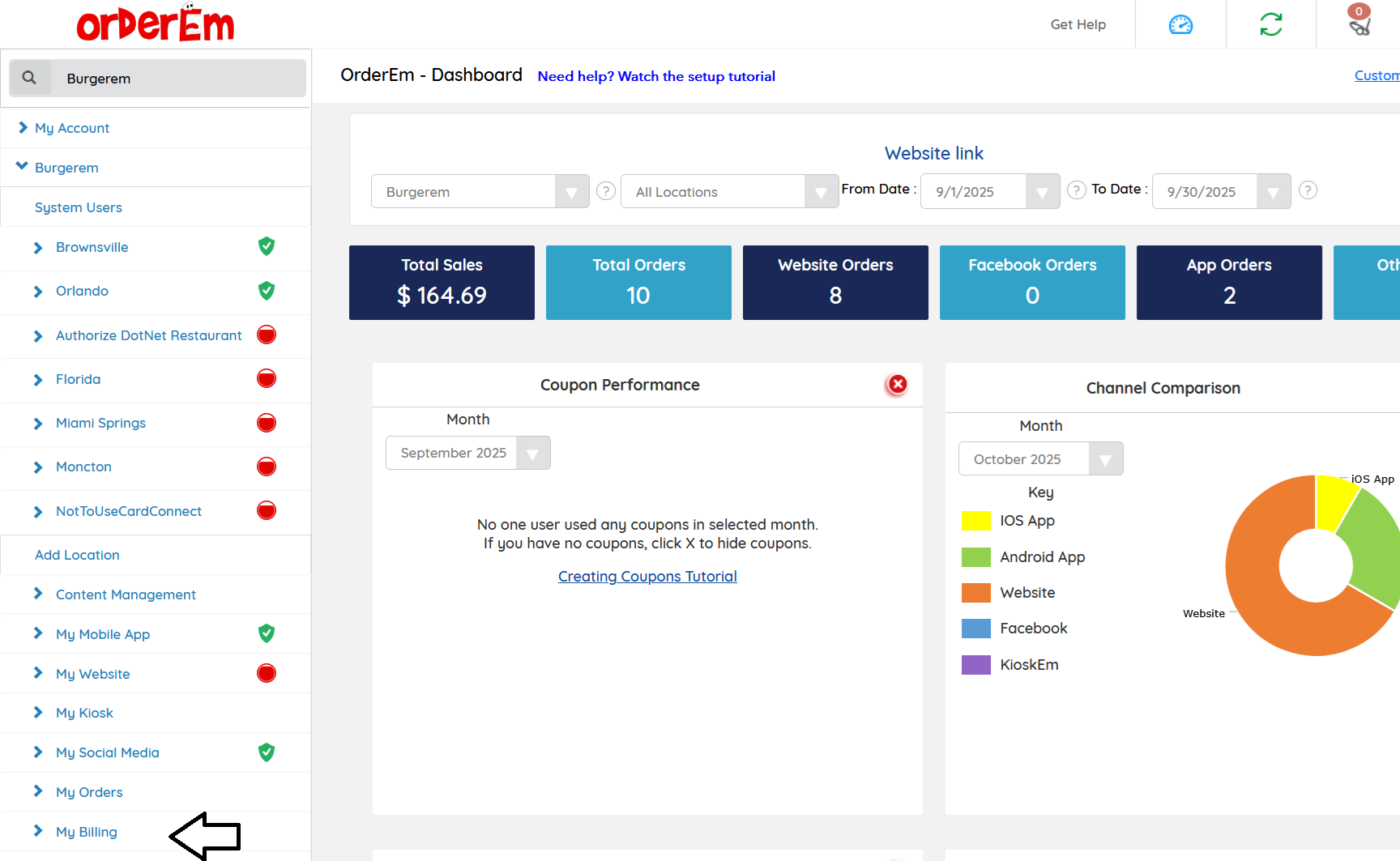
Task: Open the September 2025 month dropdown
Action: coord(467,453)
